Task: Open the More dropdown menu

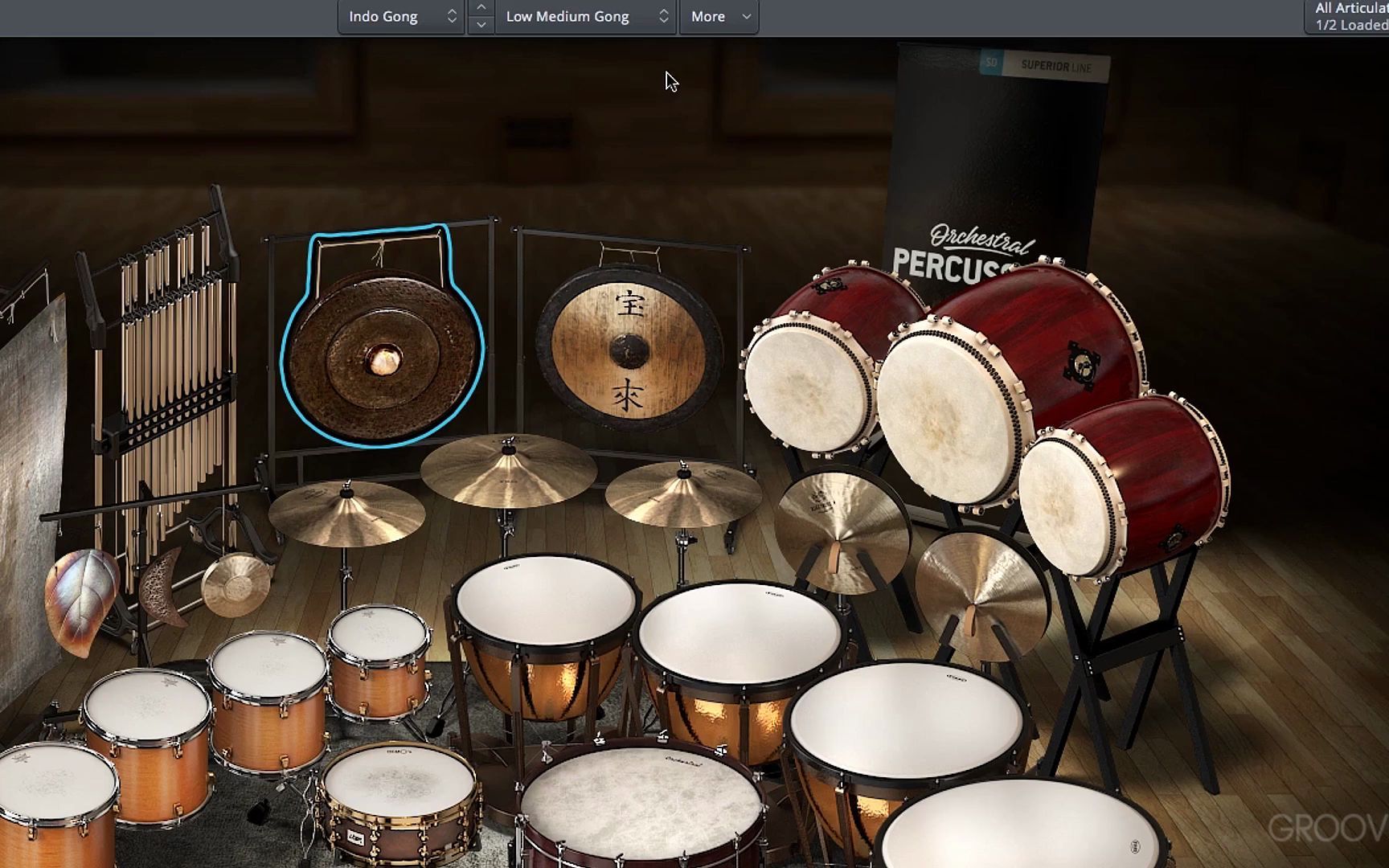Action: click(718, 16)
